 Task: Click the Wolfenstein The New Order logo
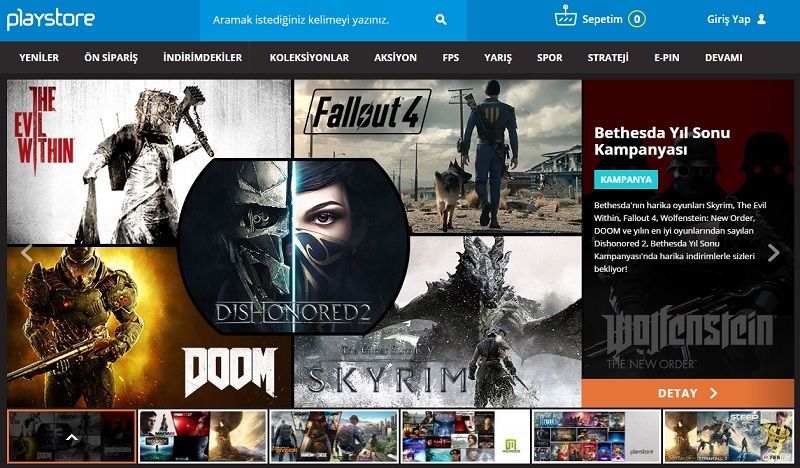pyautogui.click(x=688, y=339)
